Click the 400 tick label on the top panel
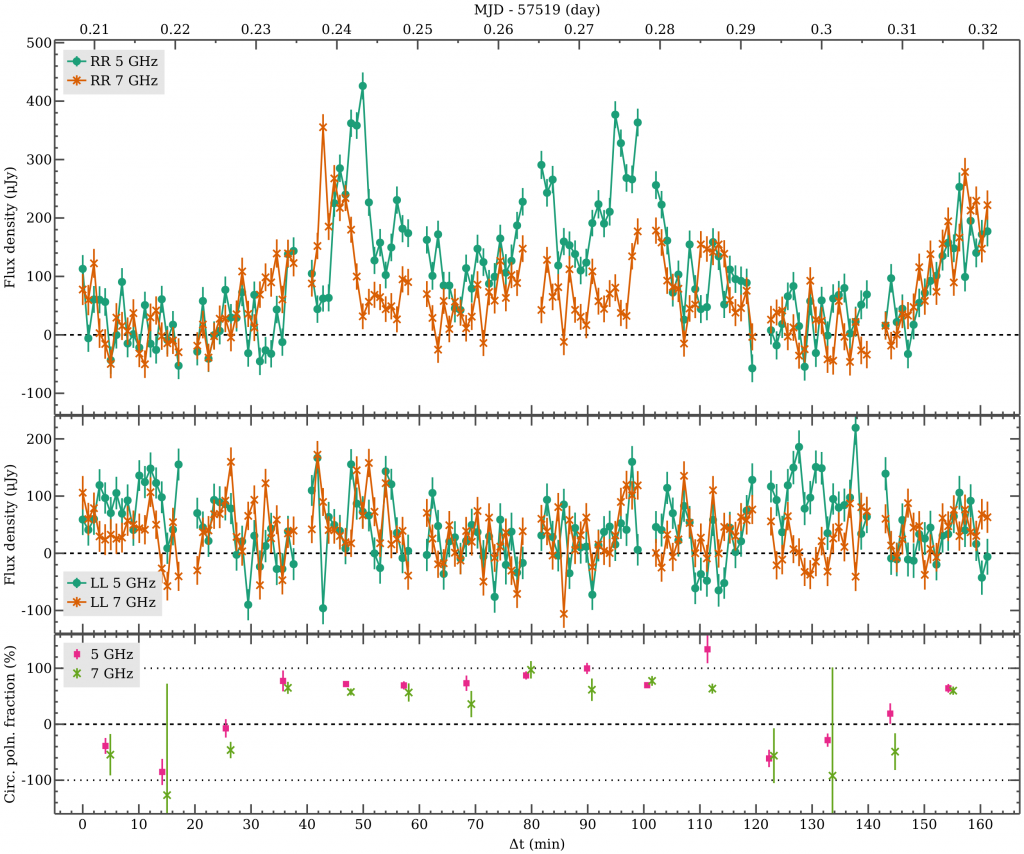Screen dimensions: 1024x854 pos(39,101)
